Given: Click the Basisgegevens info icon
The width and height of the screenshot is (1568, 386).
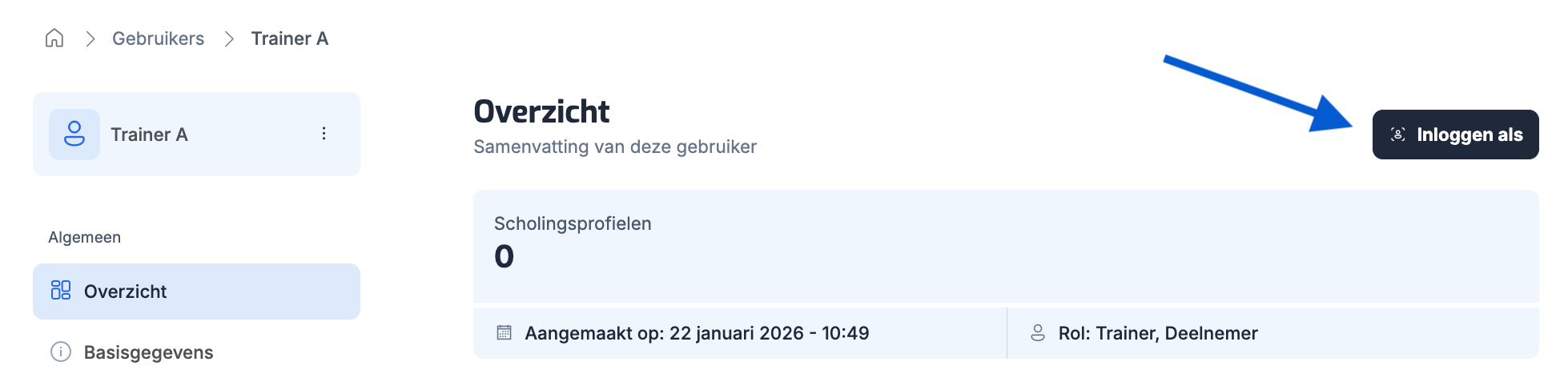Looking at the screenshot, I should pyautogui.click(x=61, y=352).
